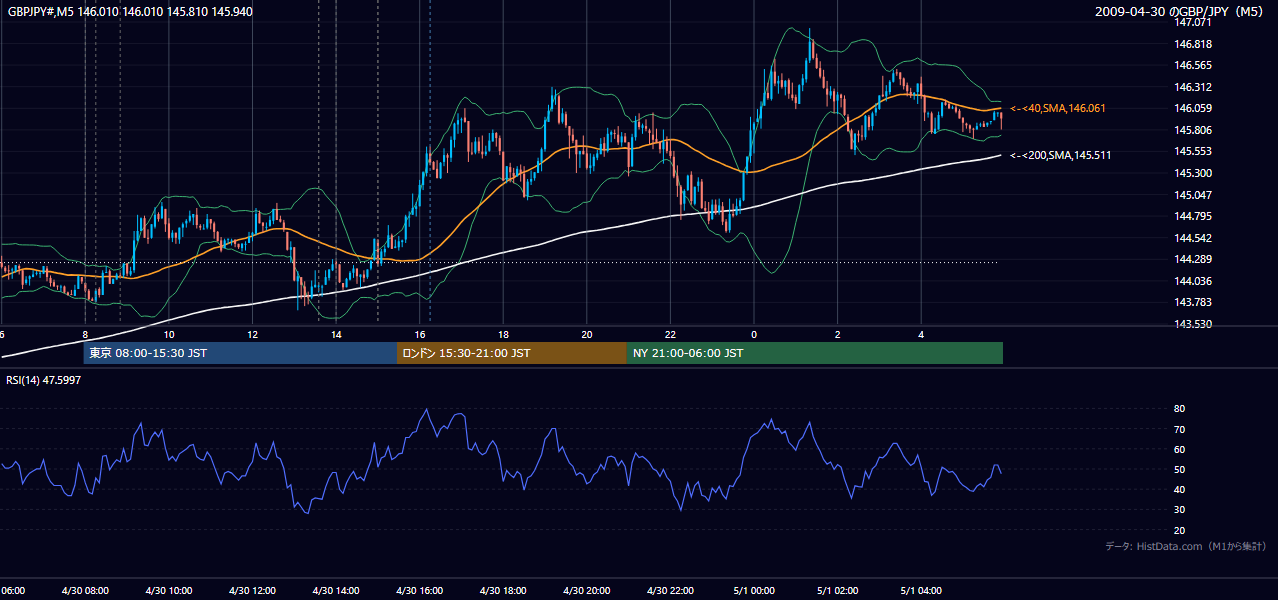Click RSI scale value 70
This screenshot has width=1278, height=600.
(1179, 429)
